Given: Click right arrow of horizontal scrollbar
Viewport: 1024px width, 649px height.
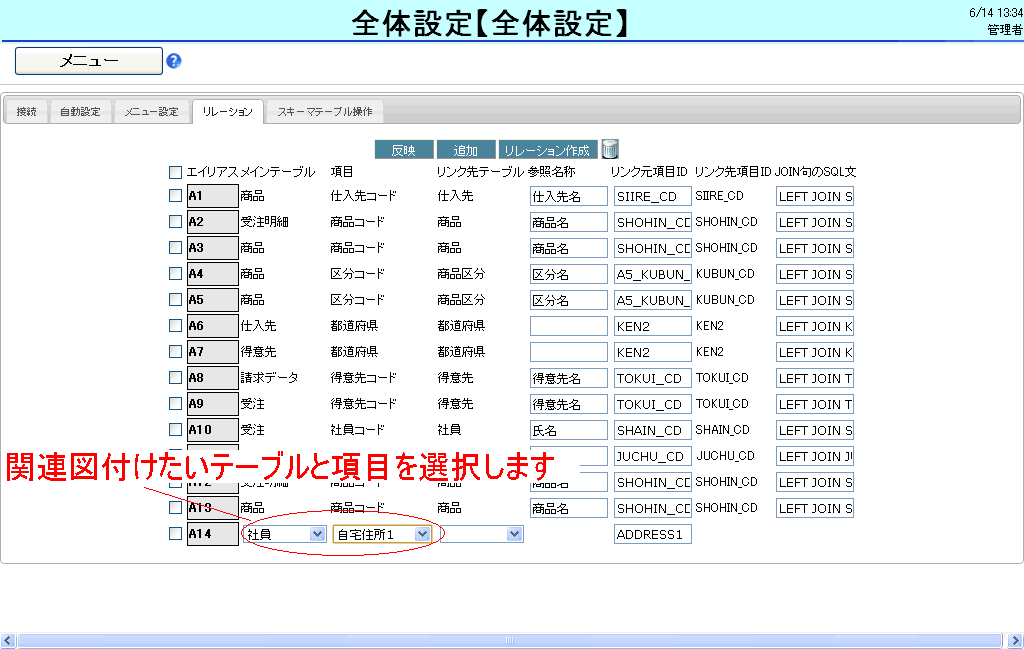Looking at the screenshot, I should click(x=1016, y=640).
